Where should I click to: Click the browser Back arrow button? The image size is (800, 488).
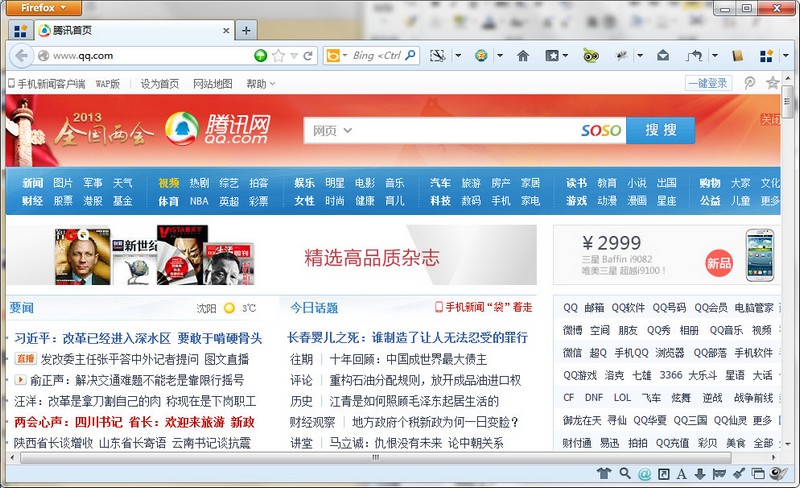(x=21, y=56)
